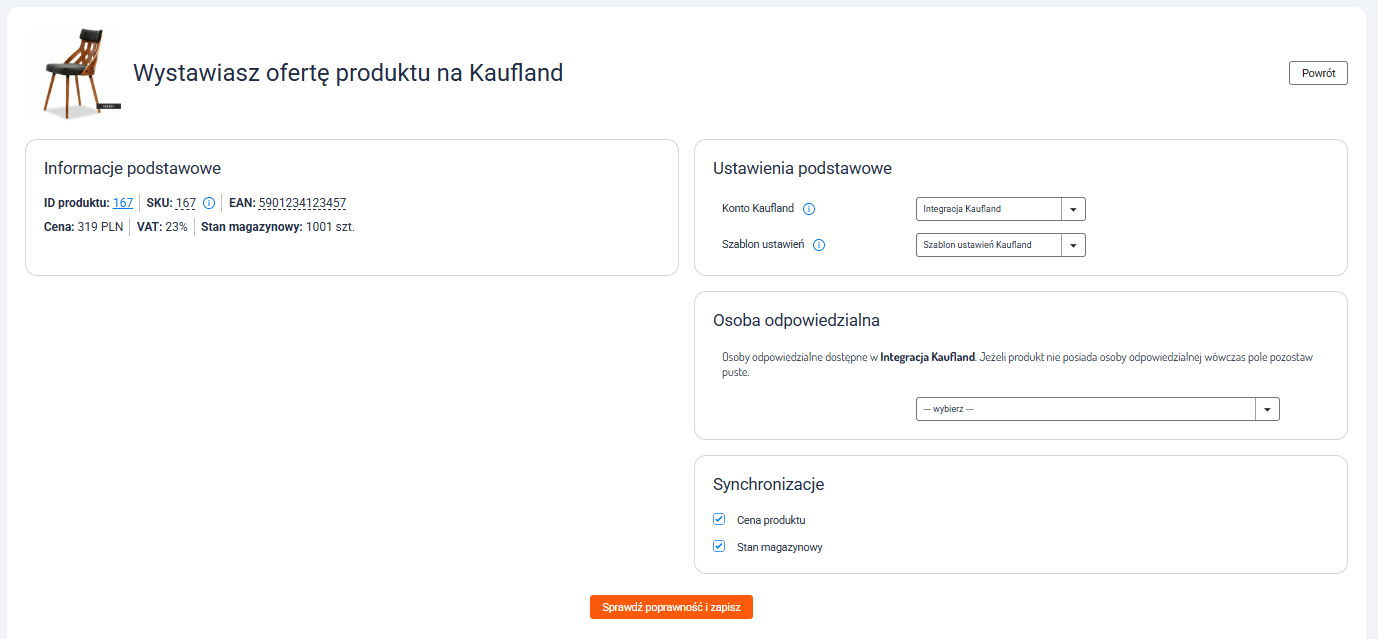This screenshot has width=1378, height=639.
Task: Click the Konto Kaufland info icon
Action: point(809,209)
